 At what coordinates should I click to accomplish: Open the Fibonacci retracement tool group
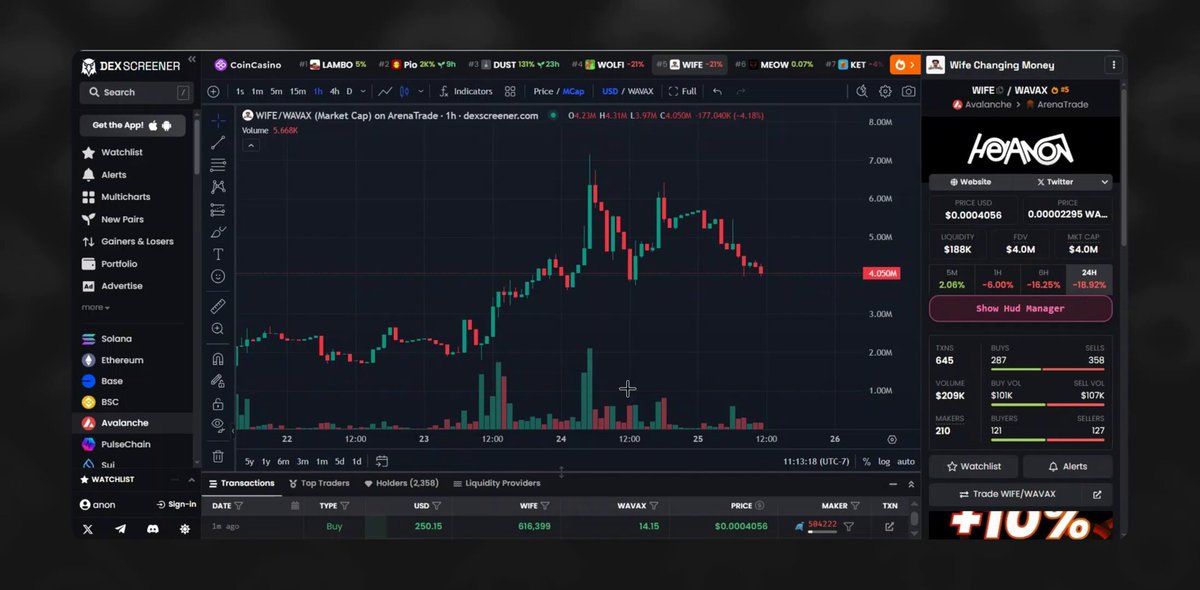(x=218, y=165)
